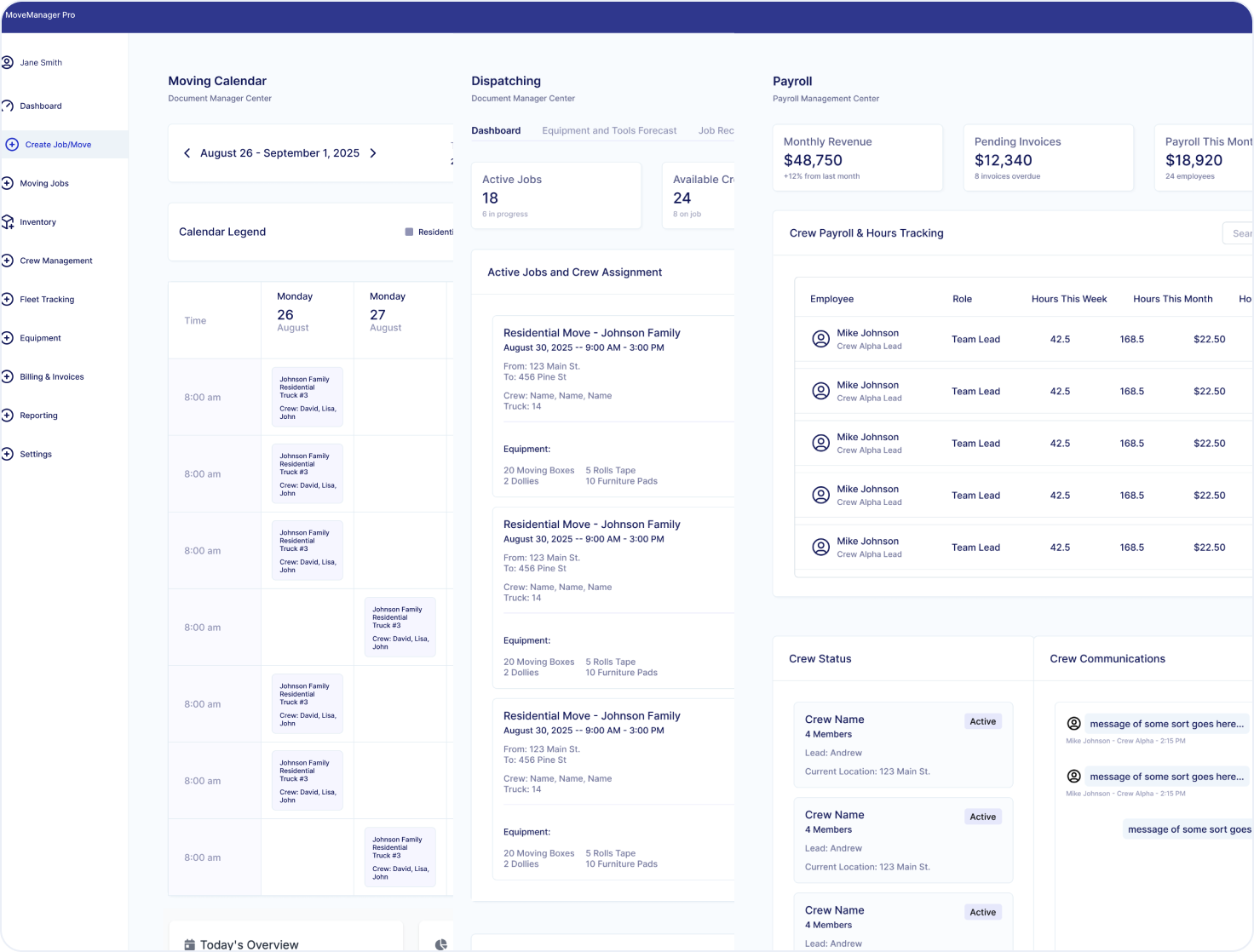Click the plus icon beside Fleet Tracking
1254x952 pixels.
8,300
